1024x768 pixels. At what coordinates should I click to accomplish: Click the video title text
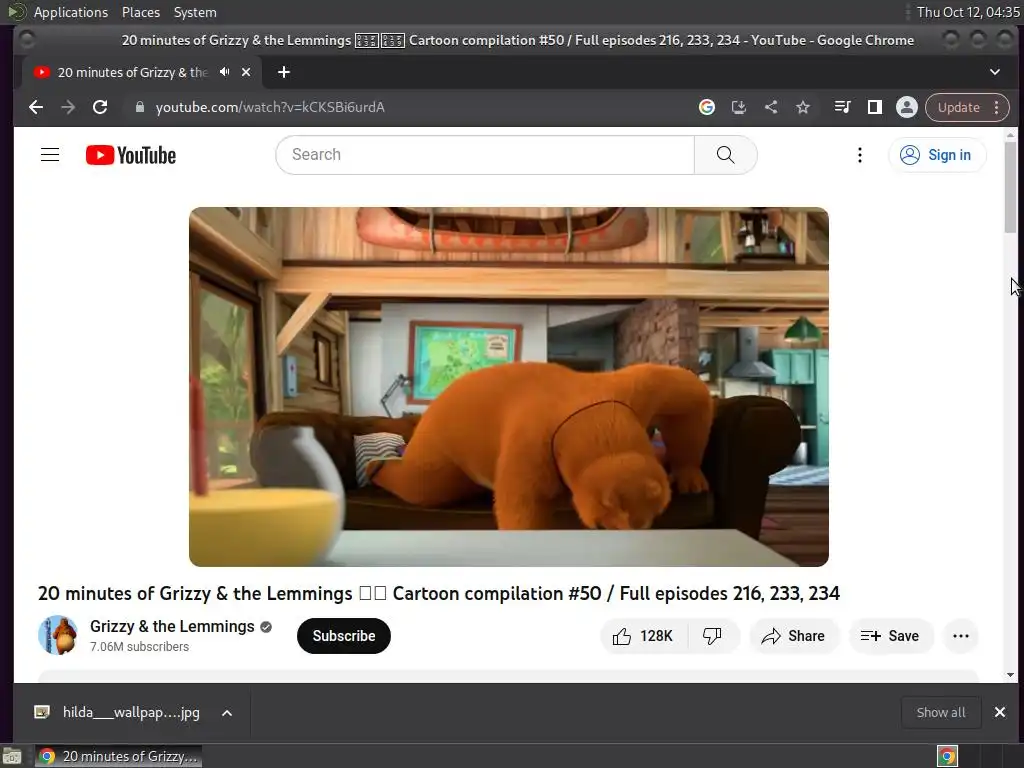point(438,593)
